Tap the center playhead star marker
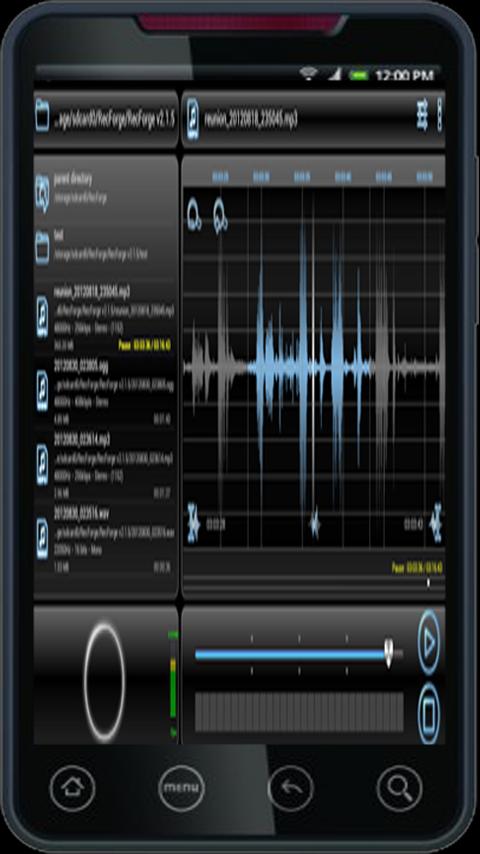480x854 pixels. (x=314, y=523)
